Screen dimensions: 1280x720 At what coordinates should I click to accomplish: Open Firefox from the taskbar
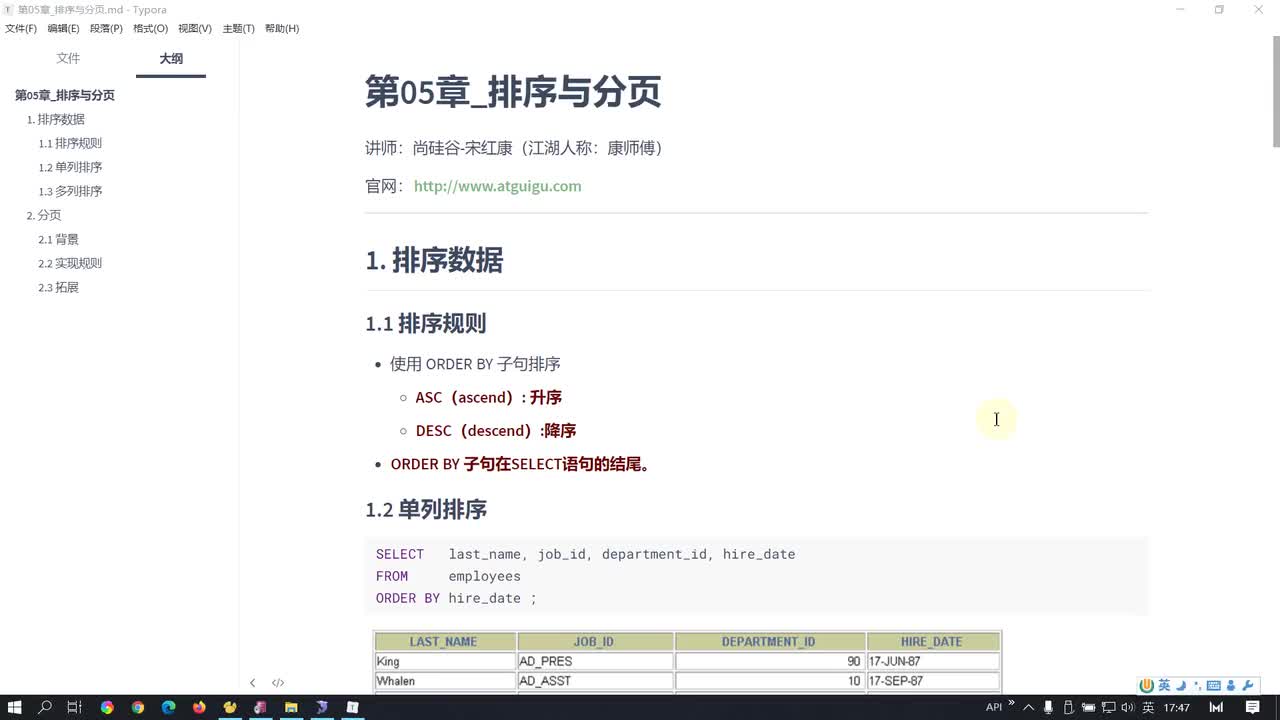click(x=199, y=707)
